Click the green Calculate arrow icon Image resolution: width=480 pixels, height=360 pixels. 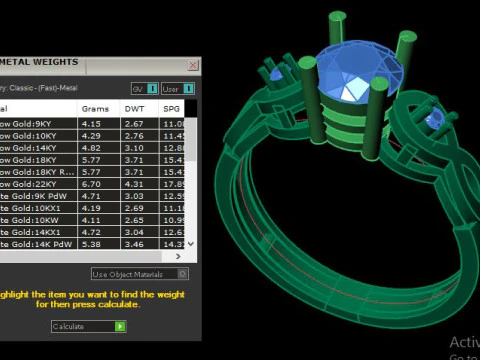pyautogui.click(x=120, y=326)
